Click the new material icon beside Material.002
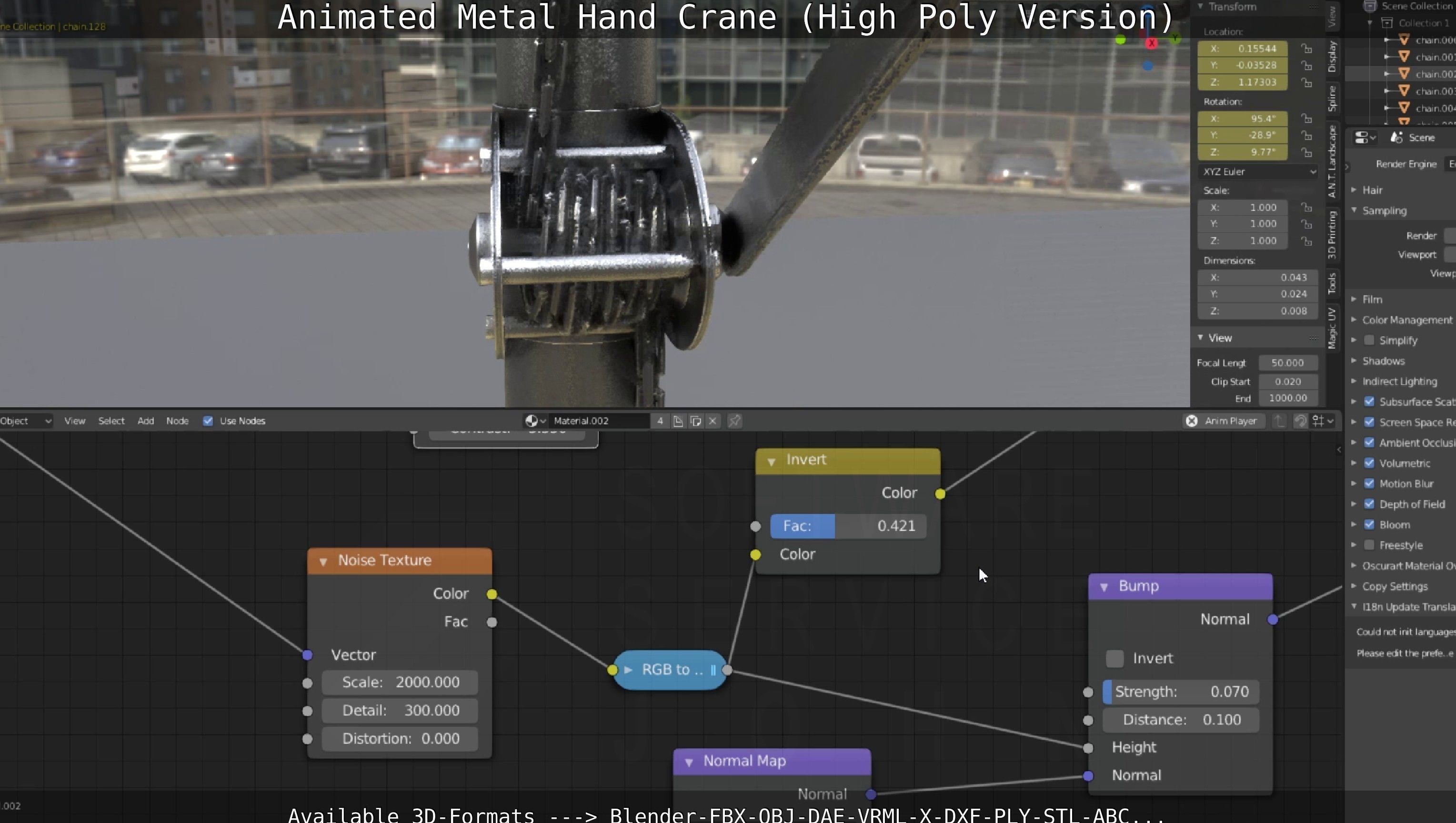Screen dimensions: 1456x823 click(678, 421)
